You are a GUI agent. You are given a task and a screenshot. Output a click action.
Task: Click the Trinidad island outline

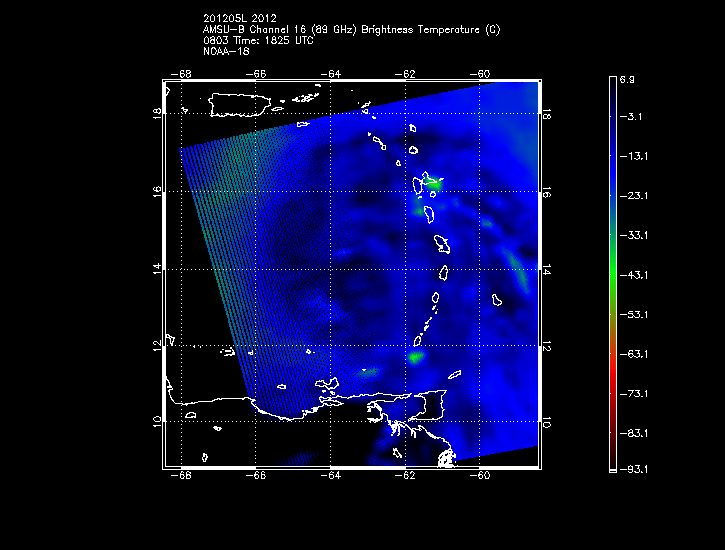point(434,404)
